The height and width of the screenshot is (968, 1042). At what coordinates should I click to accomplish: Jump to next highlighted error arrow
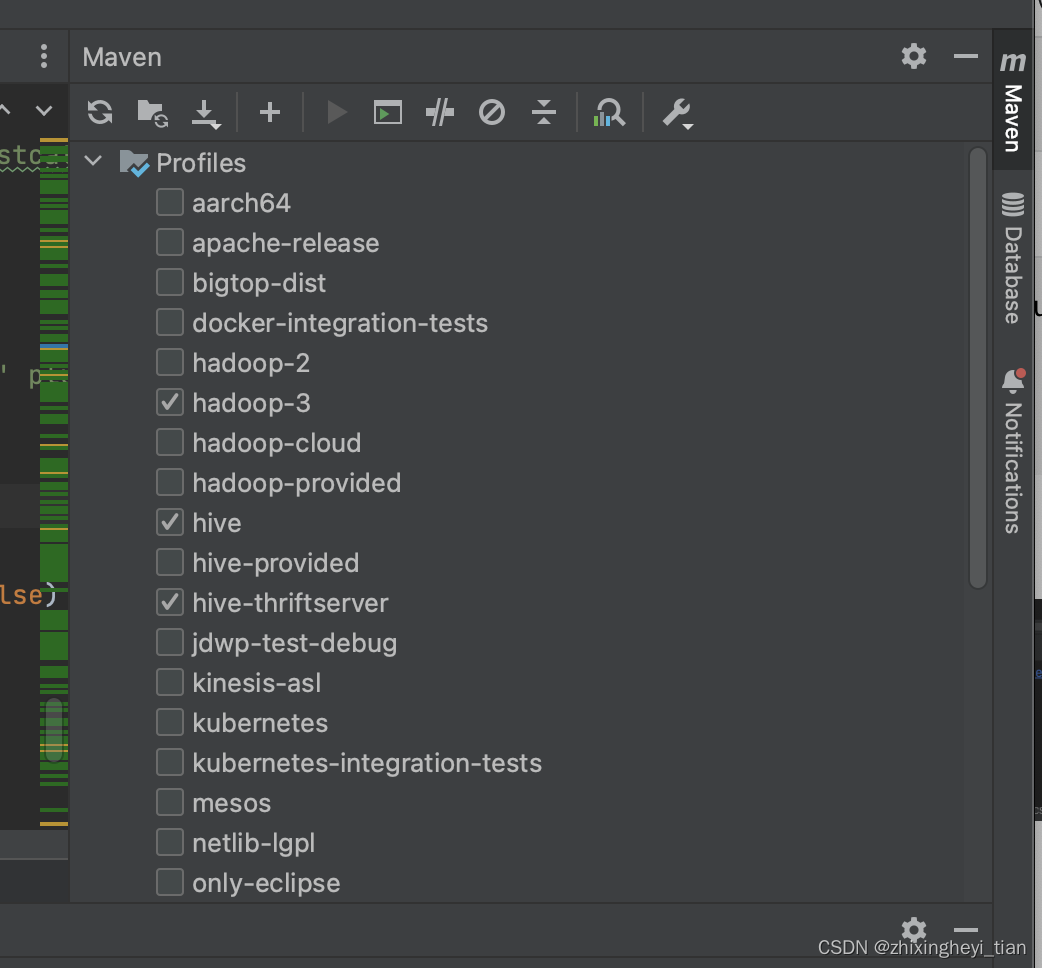click(44, 110)
